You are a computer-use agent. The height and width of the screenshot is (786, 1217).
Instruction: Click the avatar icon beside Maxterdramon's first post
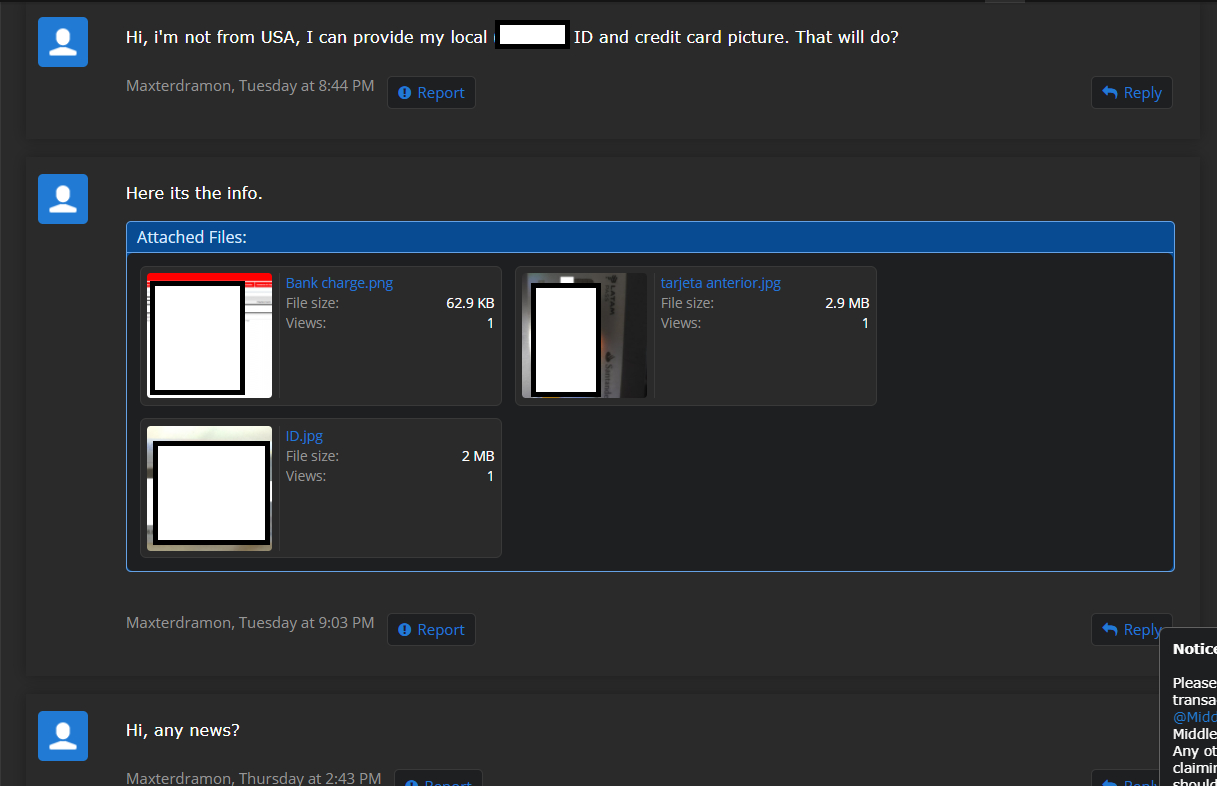(x=62, y=41)
